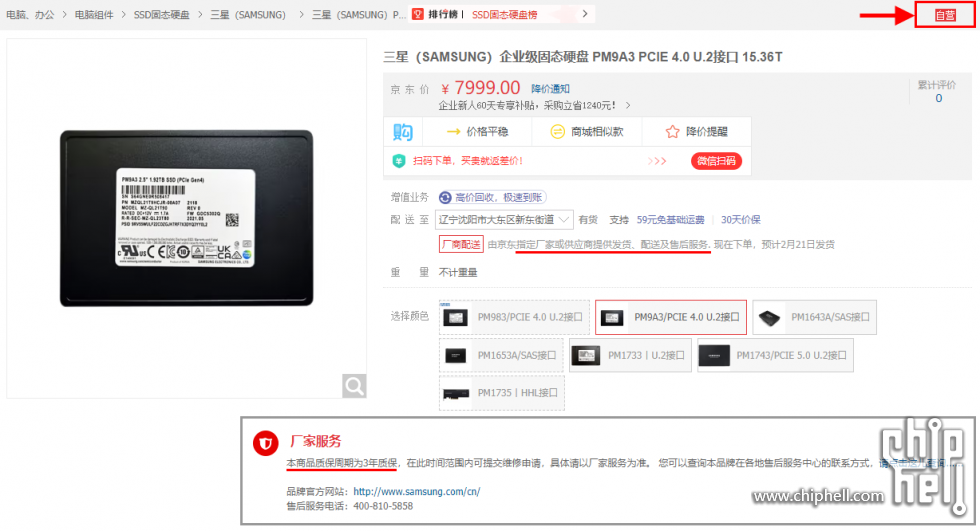Click the magnifier zoom icon on product image
Image resolution: width=980 pixels, height=531 pixels.
[354, 386]
